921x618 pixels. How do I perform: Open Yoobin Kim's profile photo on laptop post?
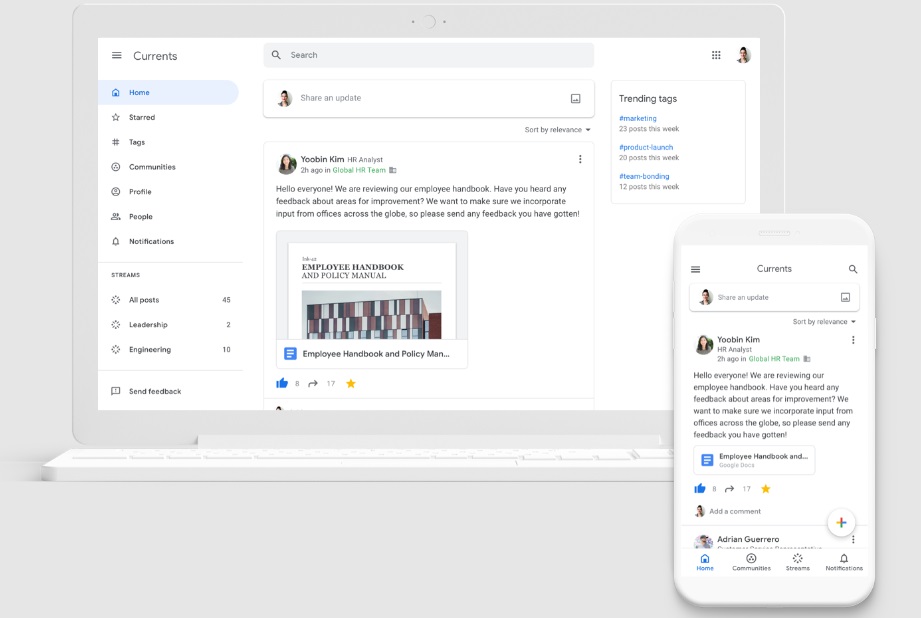click(x=287, y=164)
